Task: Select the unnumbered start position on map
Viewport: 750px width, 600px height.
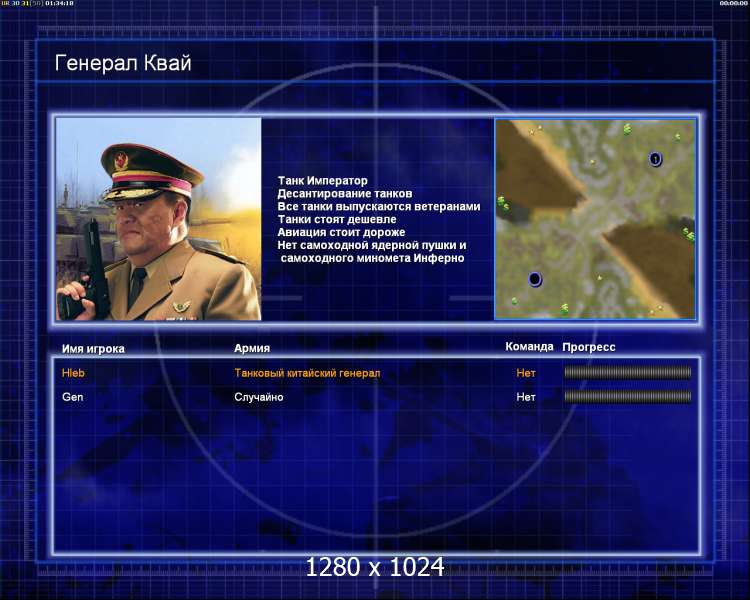Action: click(535, 279)
